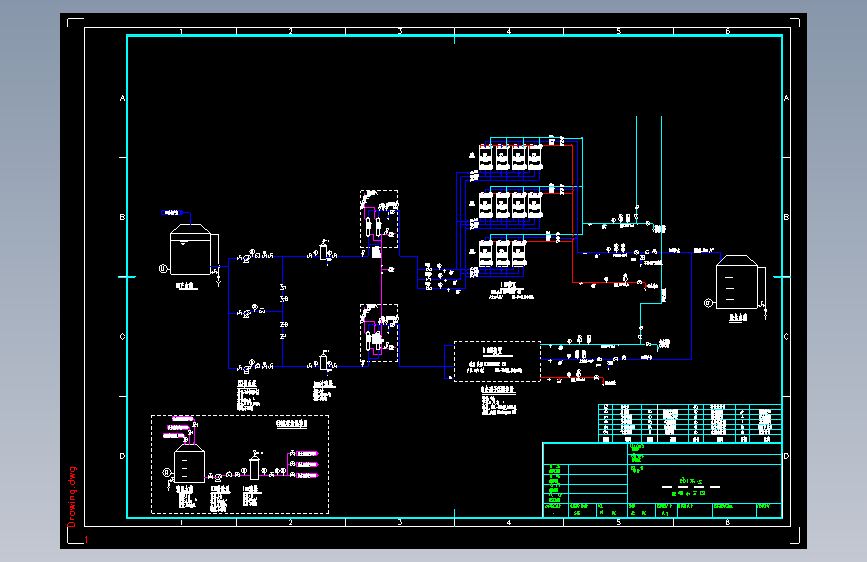Click column label 3 on the top border
867x562 pixels.
point(399,32)
